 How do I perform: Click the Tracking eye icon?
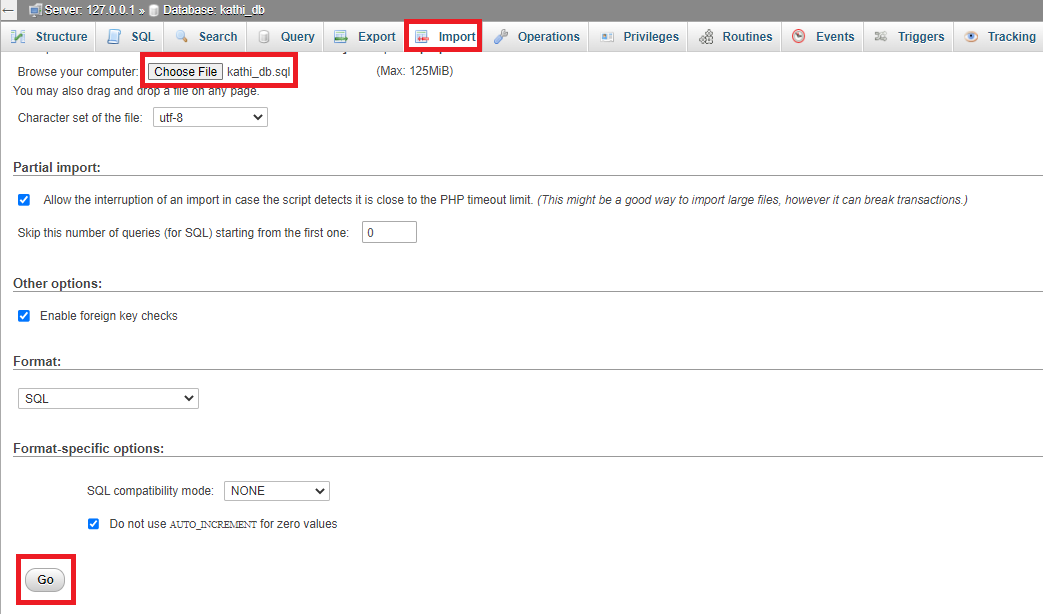[971, 37]
